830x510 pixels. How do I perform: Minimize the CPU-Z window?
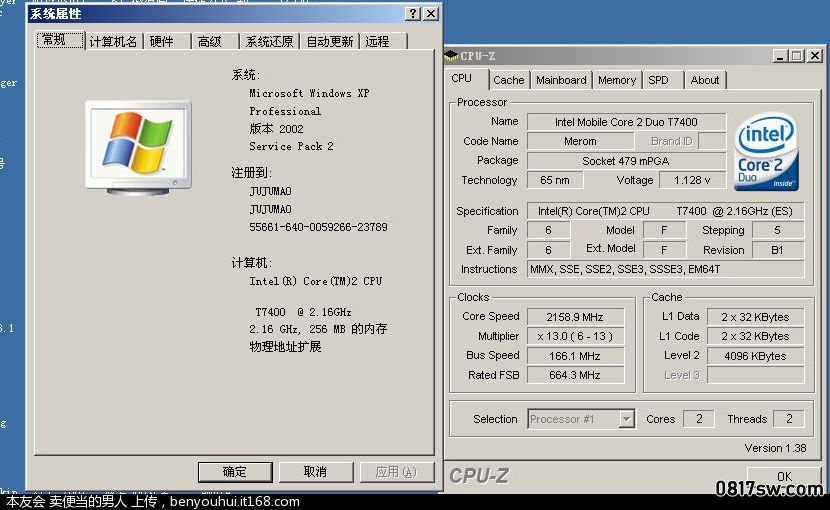pos(779,56)
